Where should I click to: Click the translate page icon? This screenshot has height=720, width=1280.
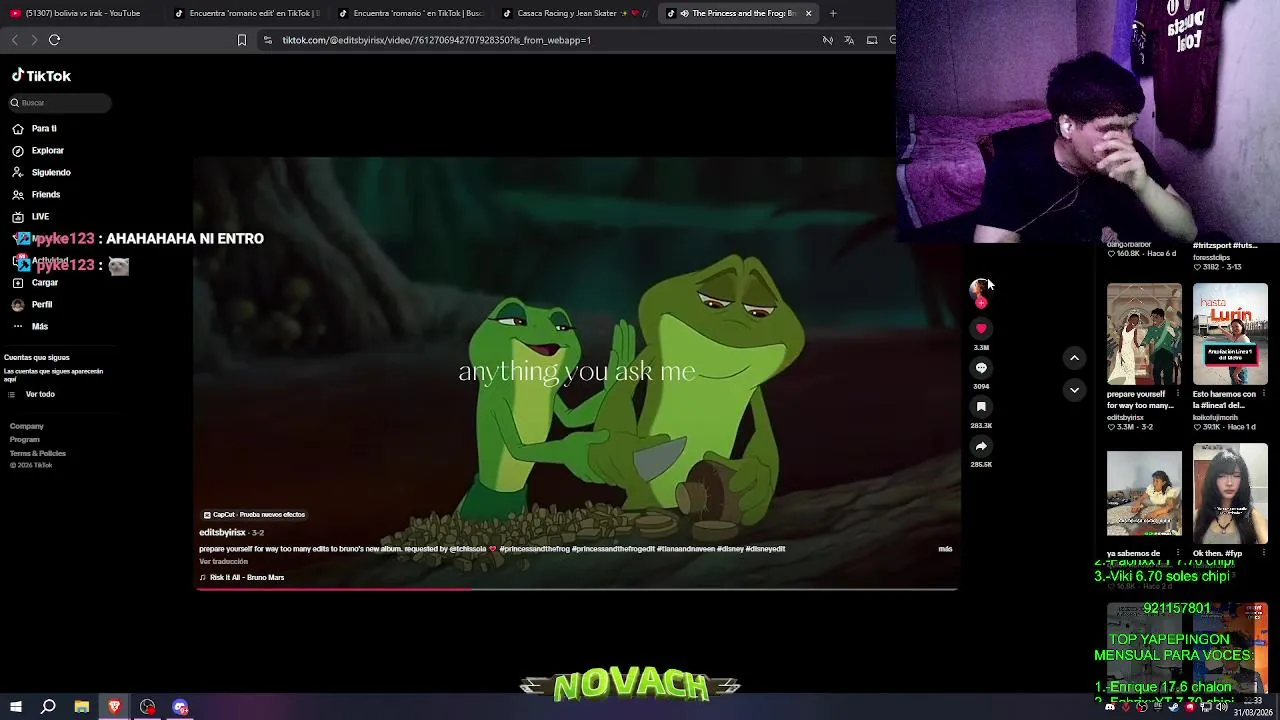849,40
